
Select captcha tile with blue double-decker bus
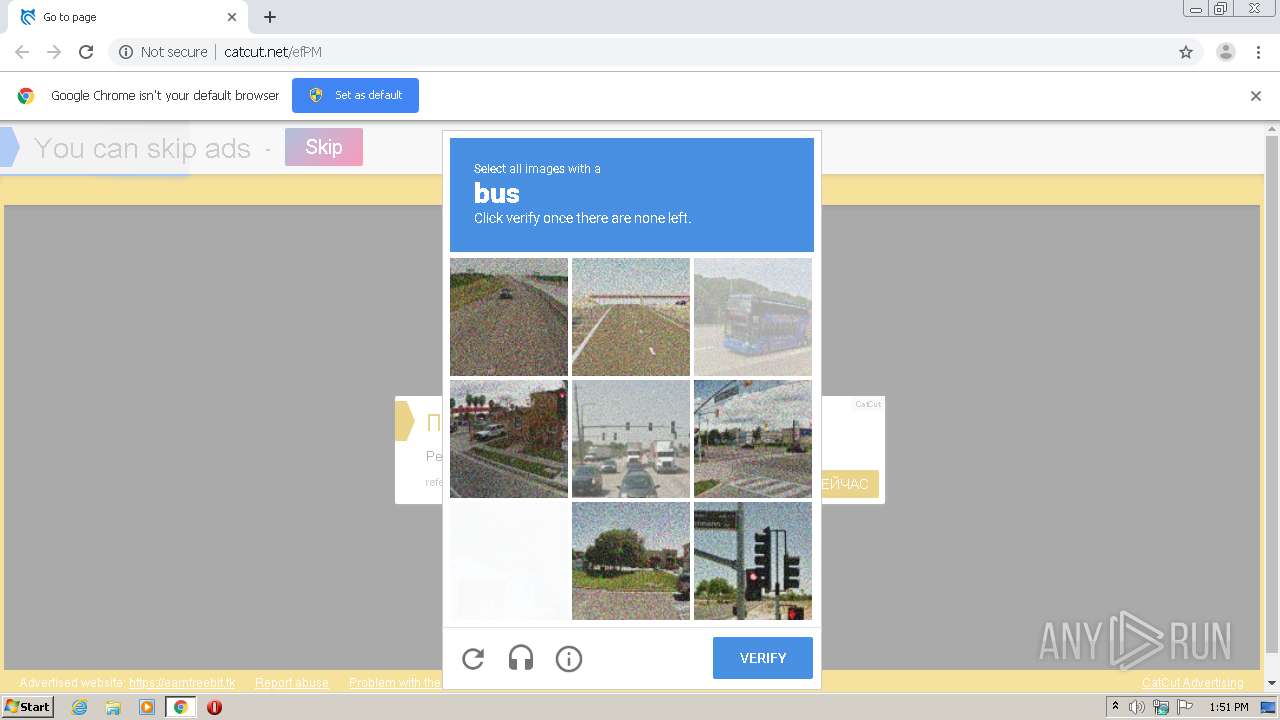click(753, 317)
